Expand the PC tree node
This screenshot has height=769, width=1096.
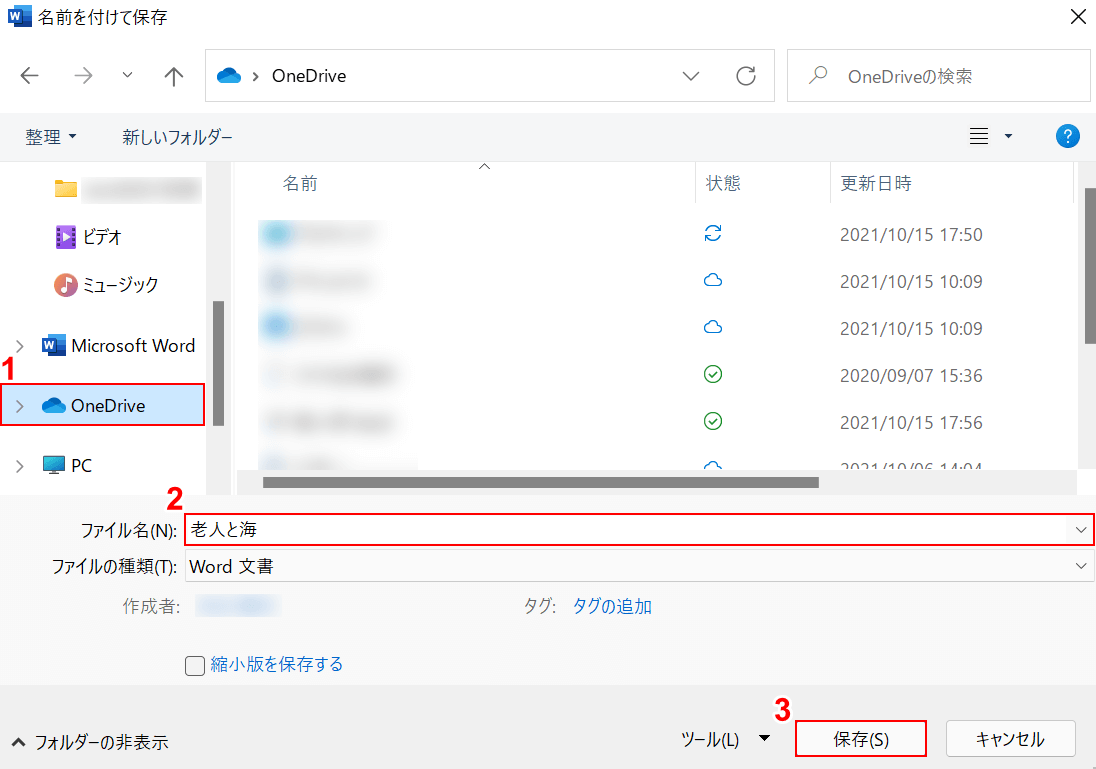[x=20, y=466]
